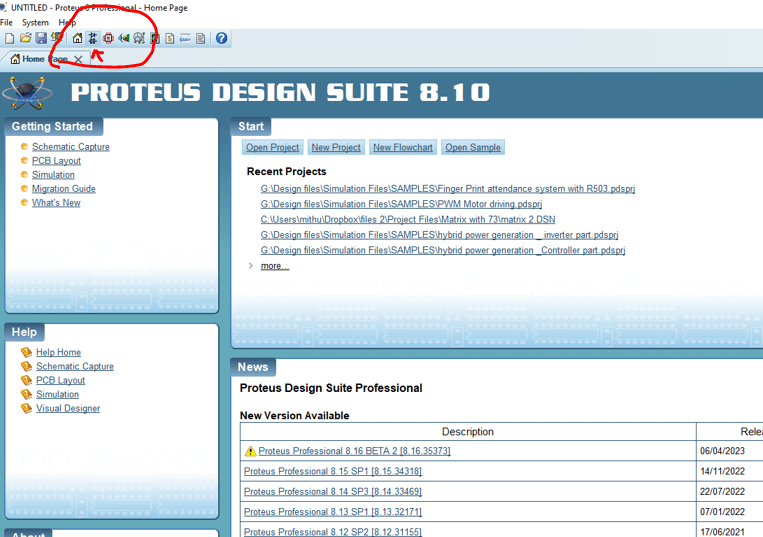Image resolution: width=763 pixels, height=537 pixels.
Task: Open Schematic Capture from the toolbar icon
Action: [x=93, y=38]
